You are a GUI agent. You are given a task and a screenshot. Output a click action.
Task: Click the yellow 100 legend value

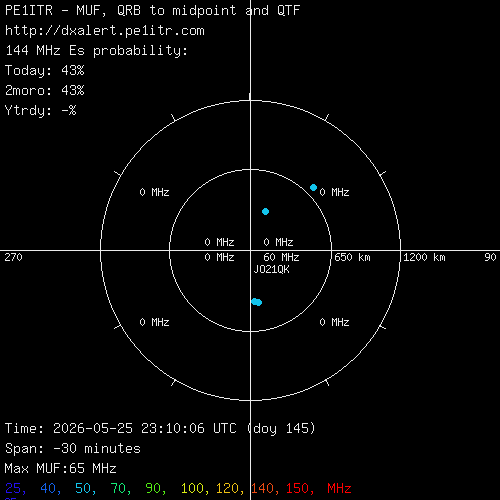coord(195,489)
